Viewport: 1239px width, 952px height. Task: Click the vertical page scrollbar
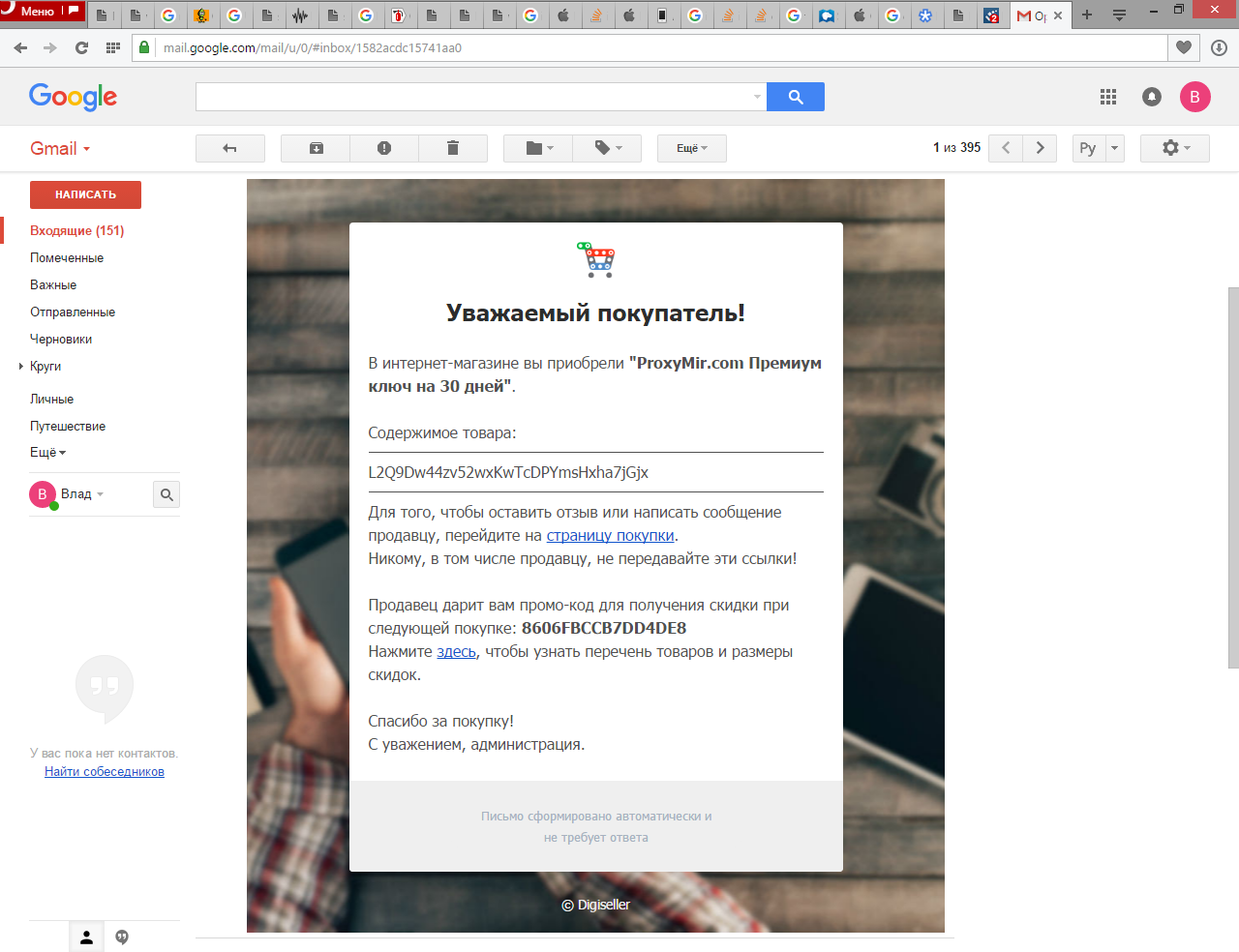1233,477
